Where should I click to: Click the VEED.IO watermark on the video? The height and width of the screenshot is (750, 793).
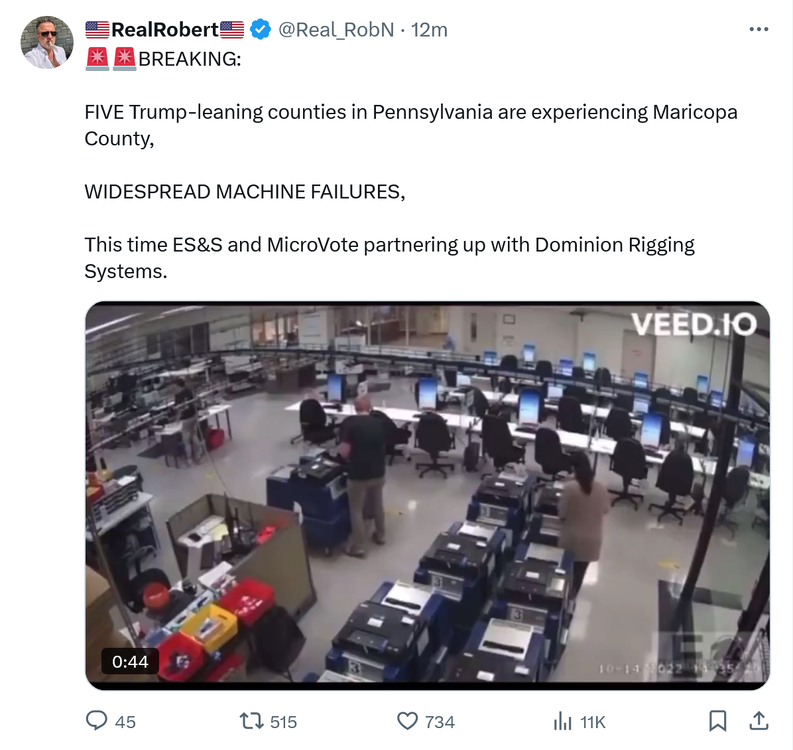click(694, 324)
